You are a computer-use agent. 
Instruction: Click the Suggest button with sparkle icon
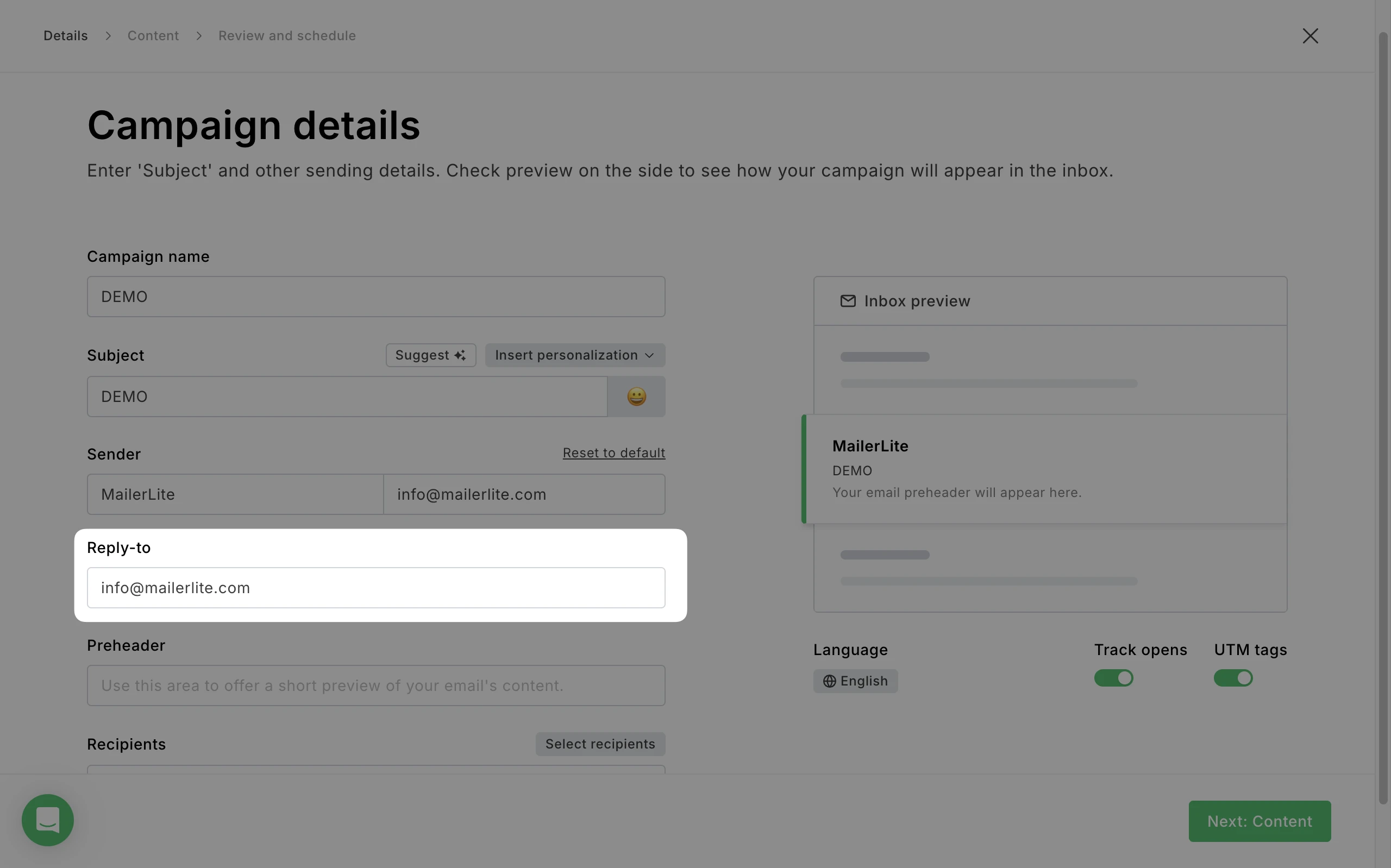pyautogui.click(x=430, y=355)
